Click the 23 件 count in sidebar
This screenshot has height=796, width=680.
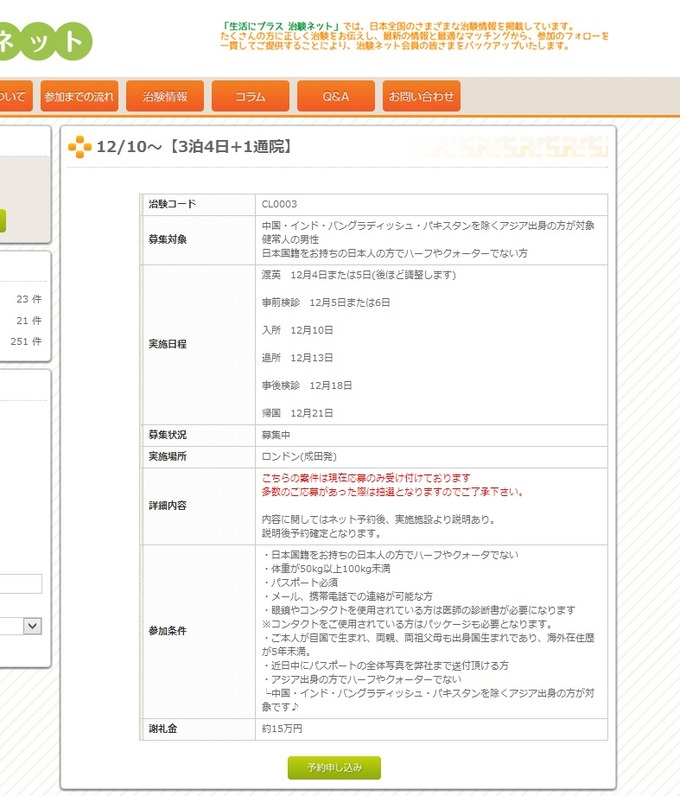[x=29, y=299]
